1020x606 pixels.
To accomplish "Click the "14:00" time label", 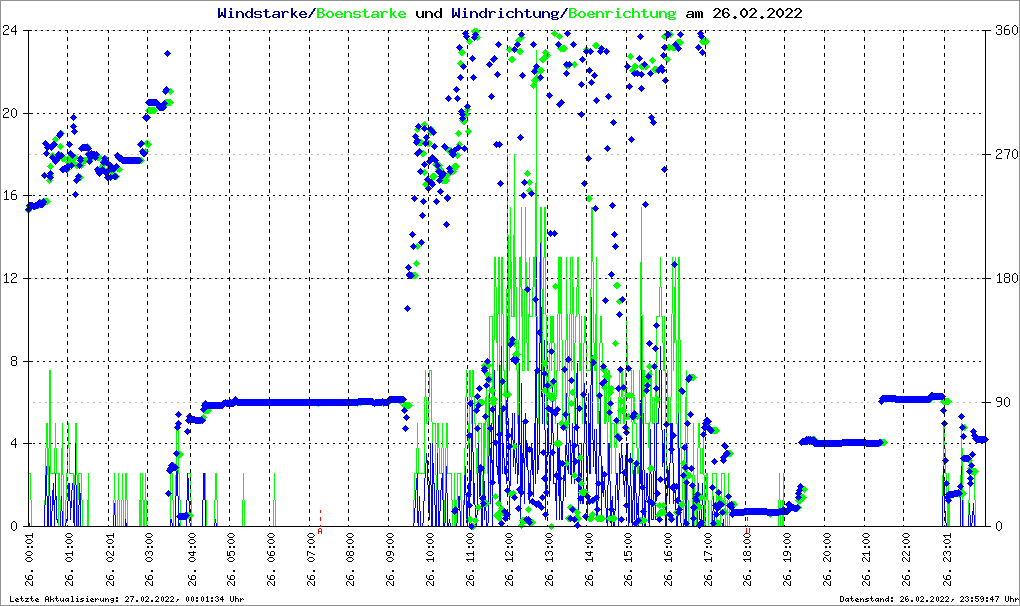I will (x=589, y=549).
